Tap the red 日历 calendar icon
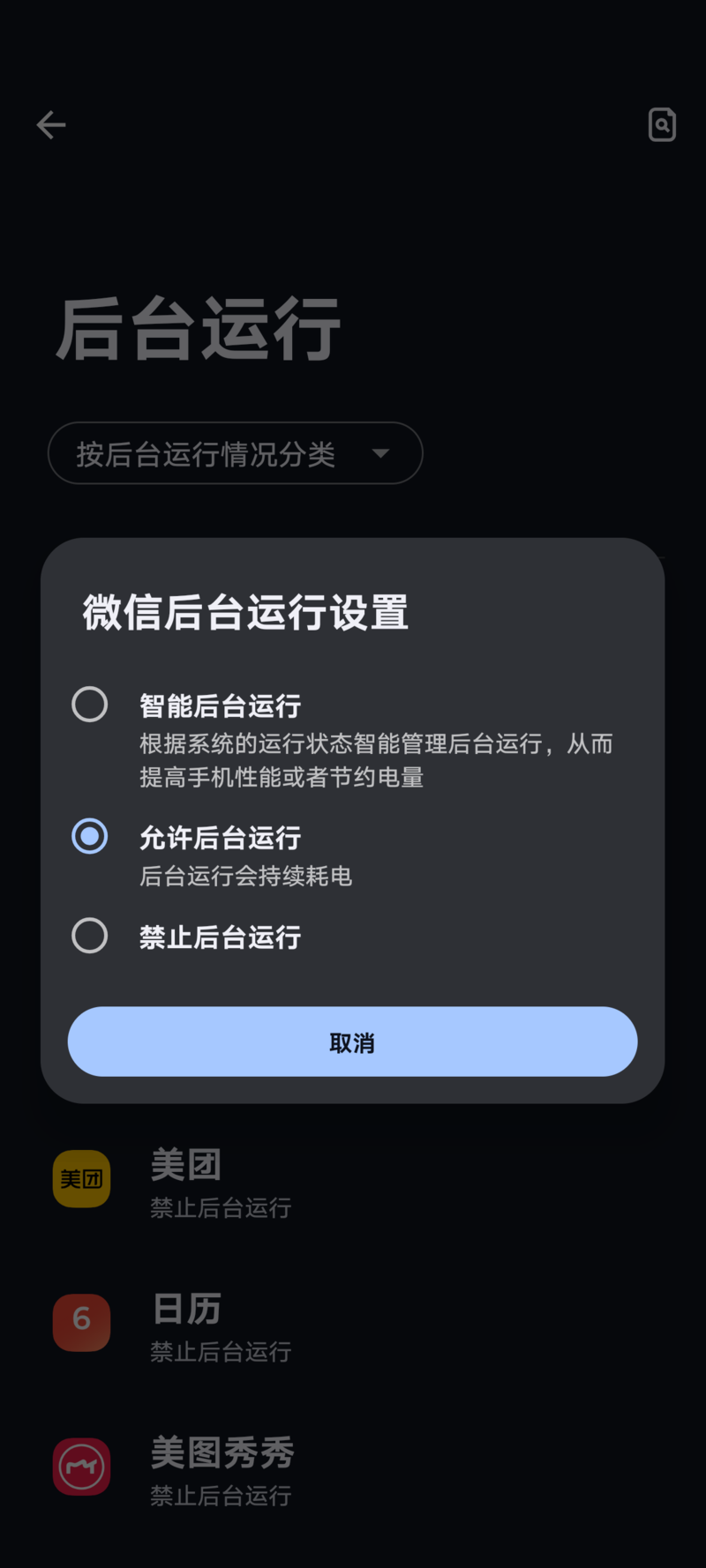Viewport: 706px width, 1568px height. pyautogui.click(x=81, y=1323)
